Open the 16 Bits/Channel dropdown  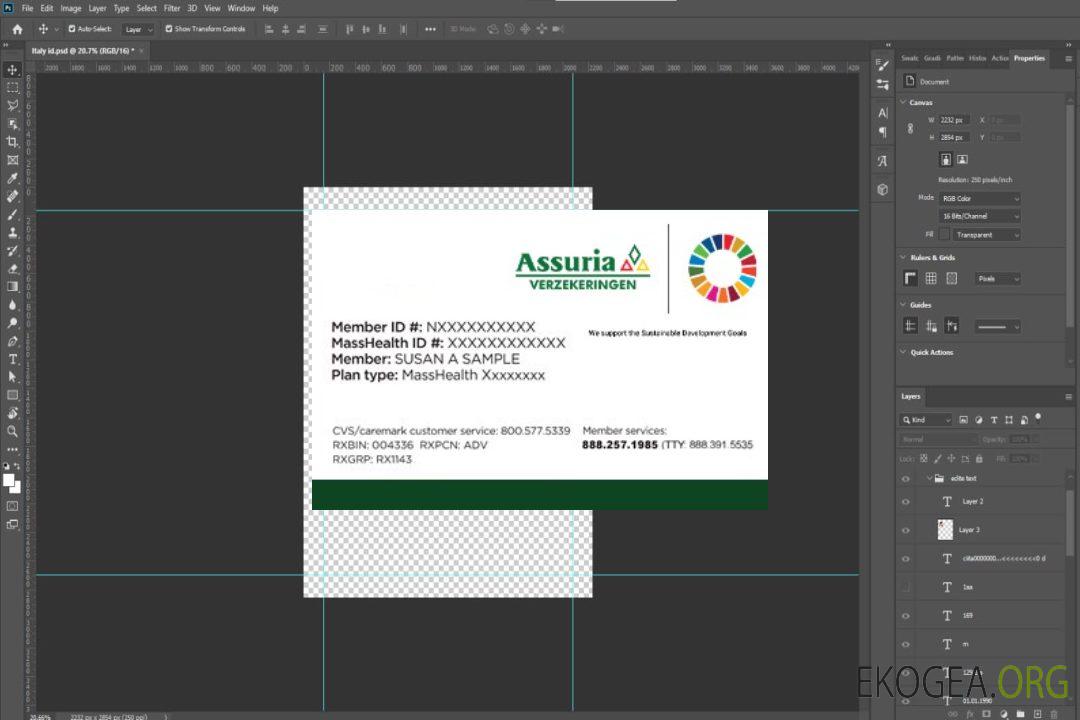coord(979,216)
